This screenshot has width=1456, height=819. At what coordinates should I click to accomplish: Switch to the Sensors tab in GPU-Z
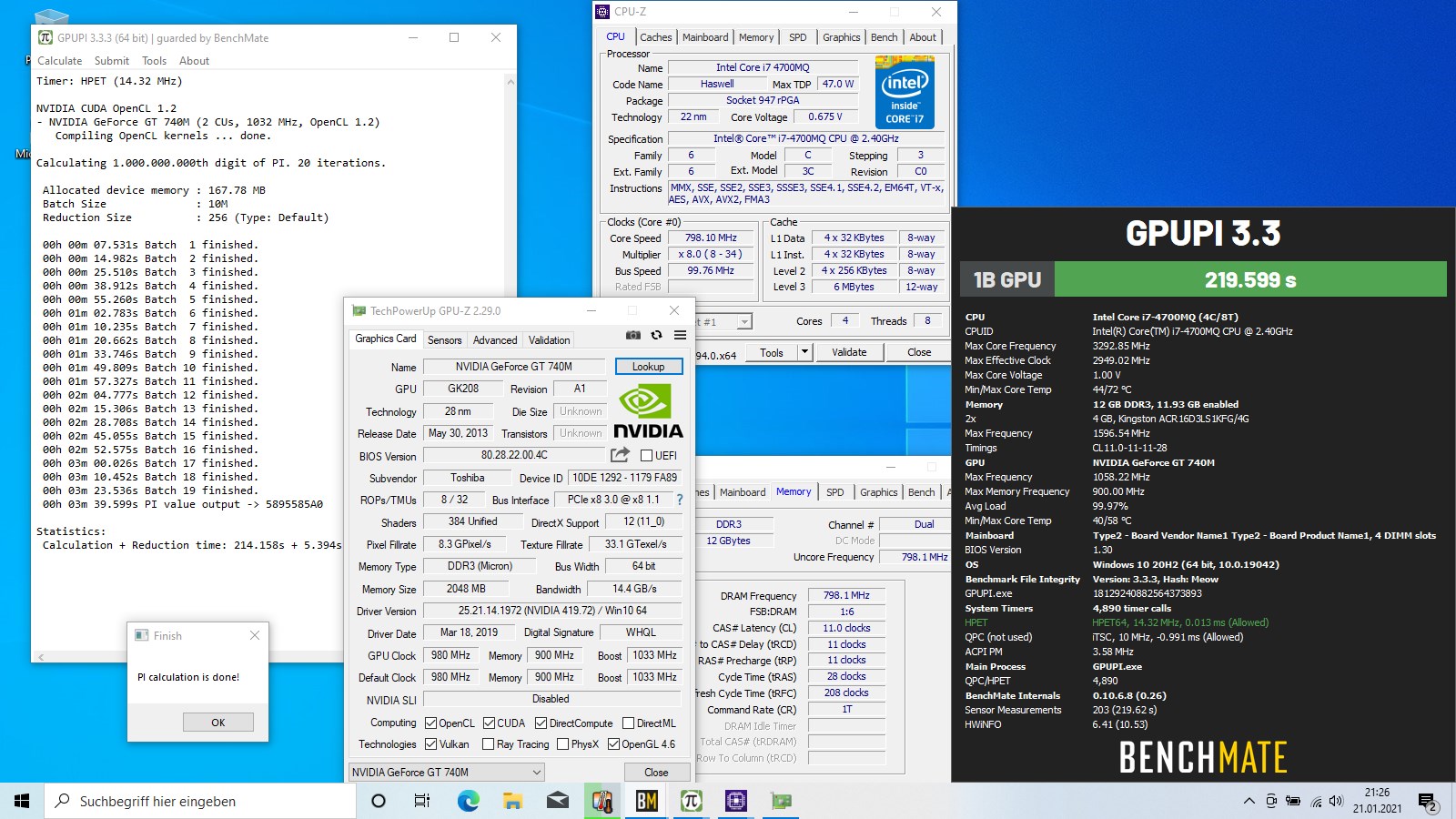445,339
